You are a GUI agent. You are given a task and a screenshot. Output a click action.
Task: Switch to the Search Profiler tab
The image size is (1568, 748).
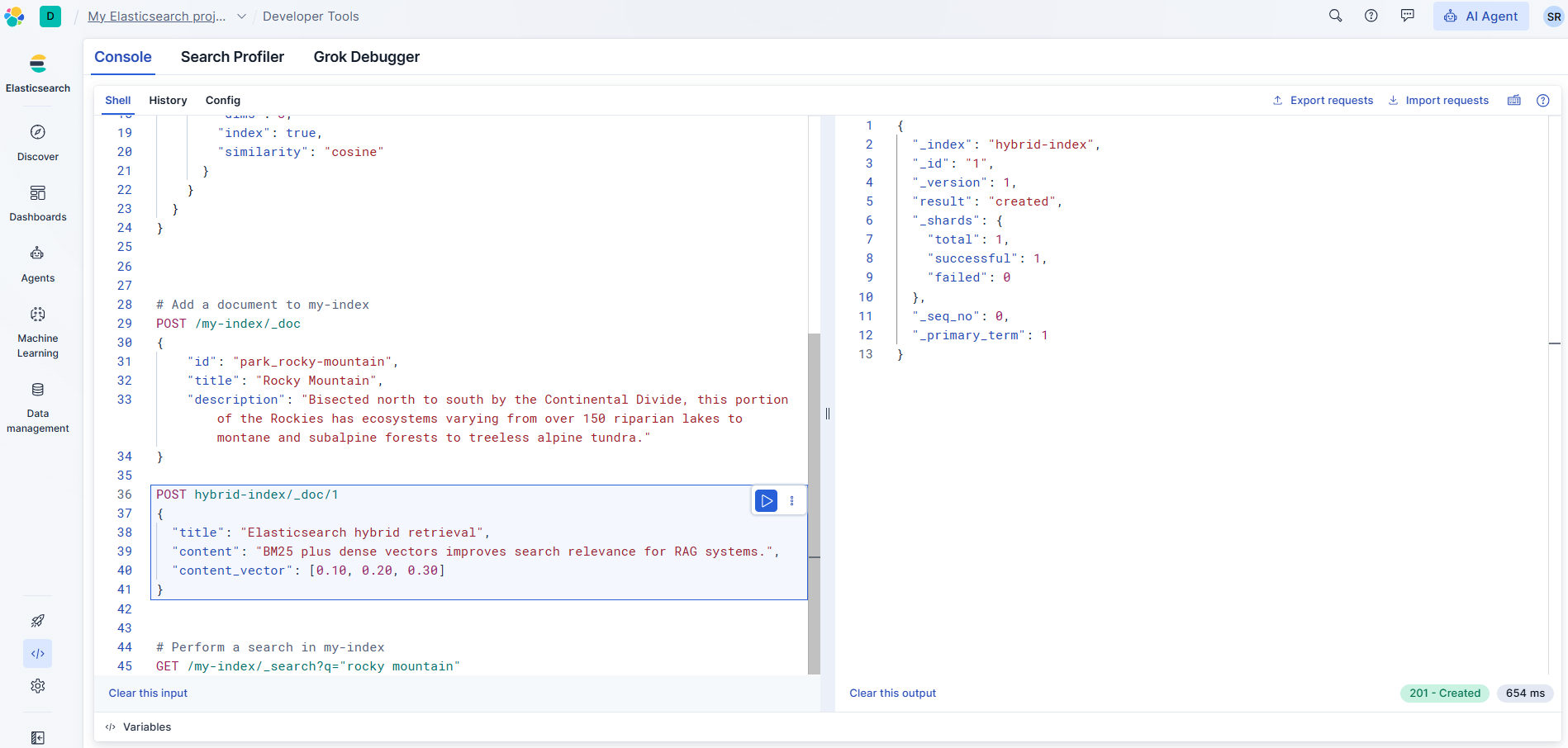coord(232,57)
